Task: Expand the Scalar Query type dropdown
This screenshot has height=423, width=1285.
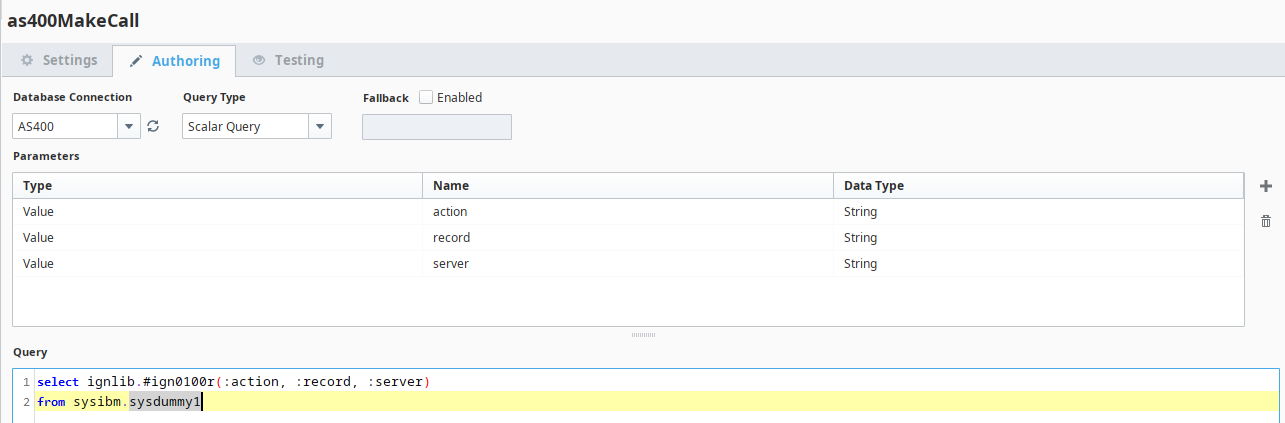Action: [319, 126]
